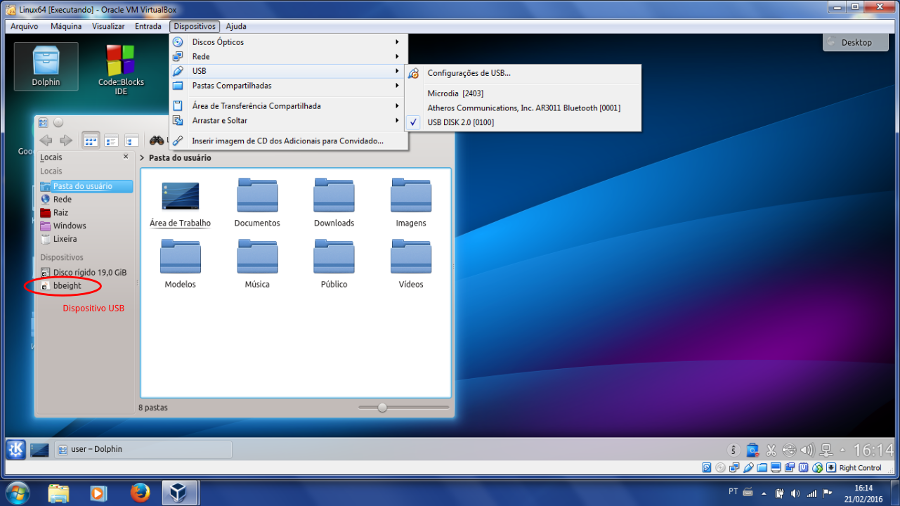Open the Dolphin desktop icon
The height and width of the screenshot is (506, 900).
point(46,66)
